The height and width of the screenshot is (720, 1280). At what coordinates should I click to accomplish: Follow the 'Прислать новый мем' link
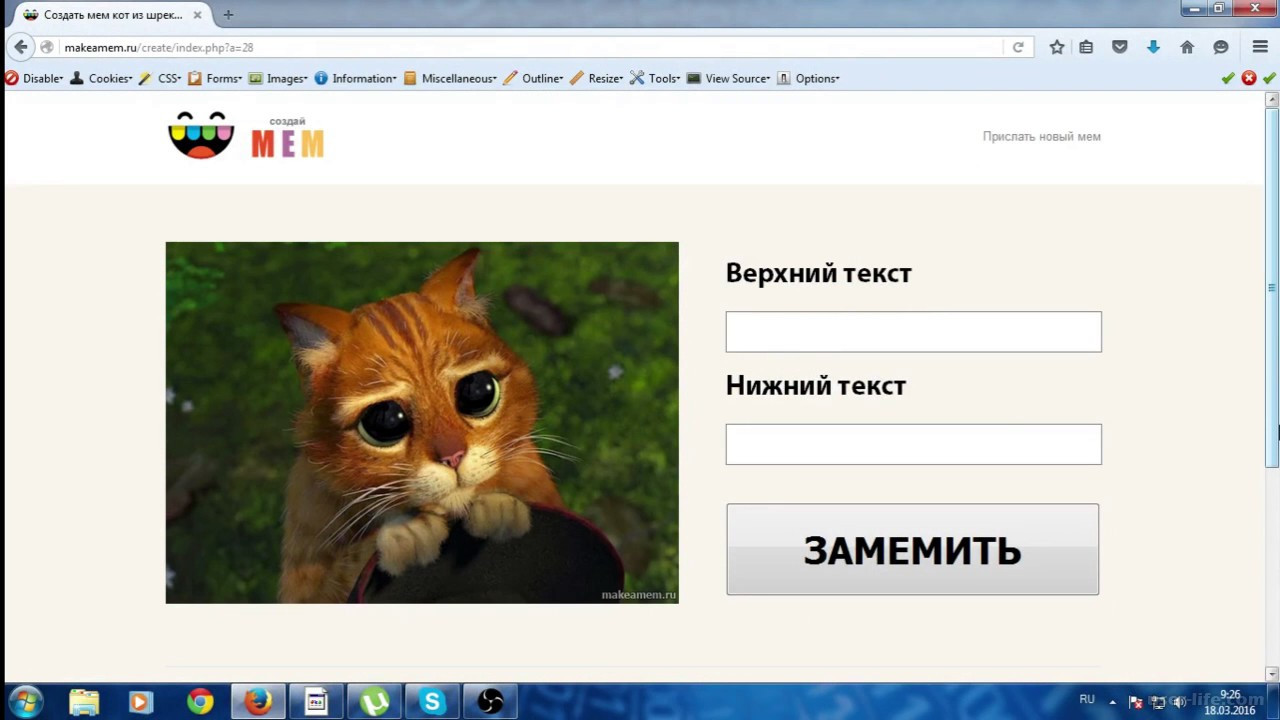(1041, 137)
